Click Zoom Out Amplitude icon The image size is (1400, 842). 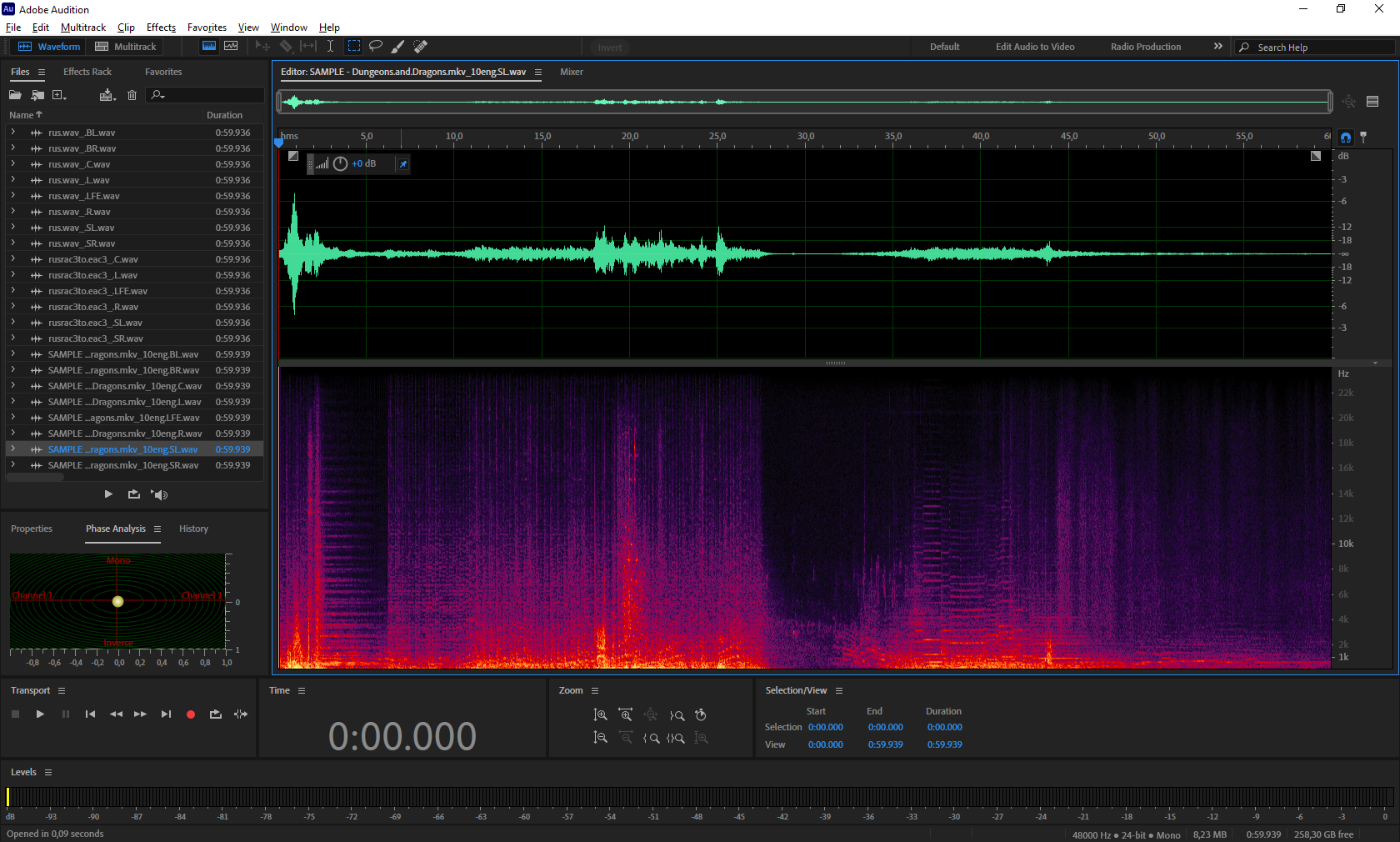(x=600, y=738)
